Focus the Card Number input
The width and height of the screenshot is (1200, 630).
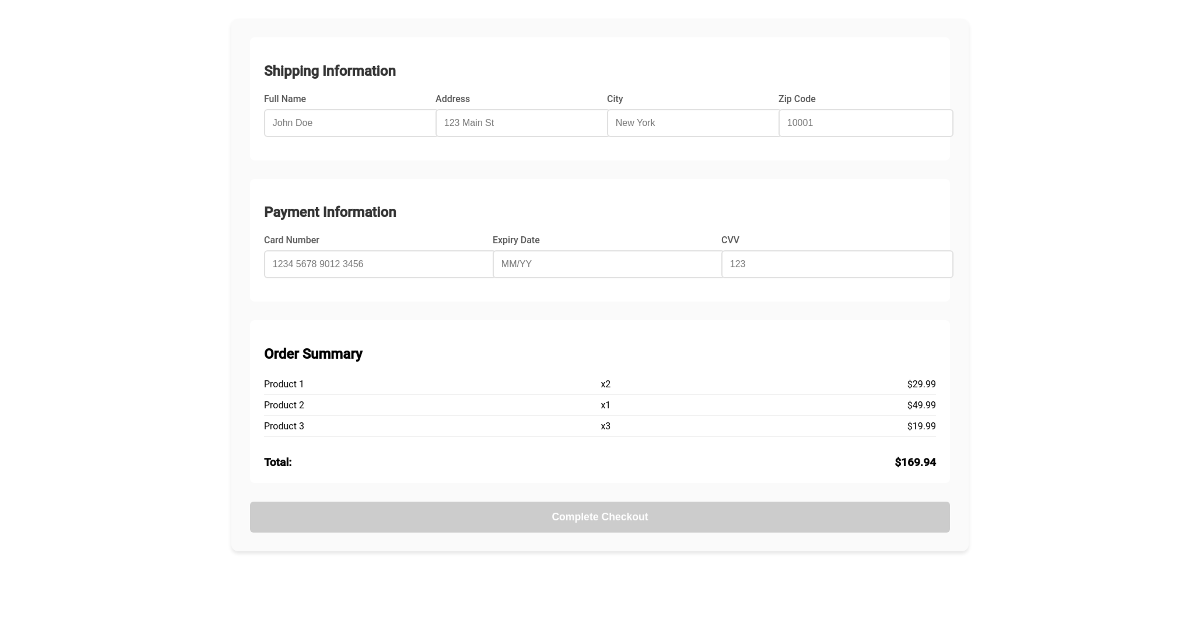point(378,264)
